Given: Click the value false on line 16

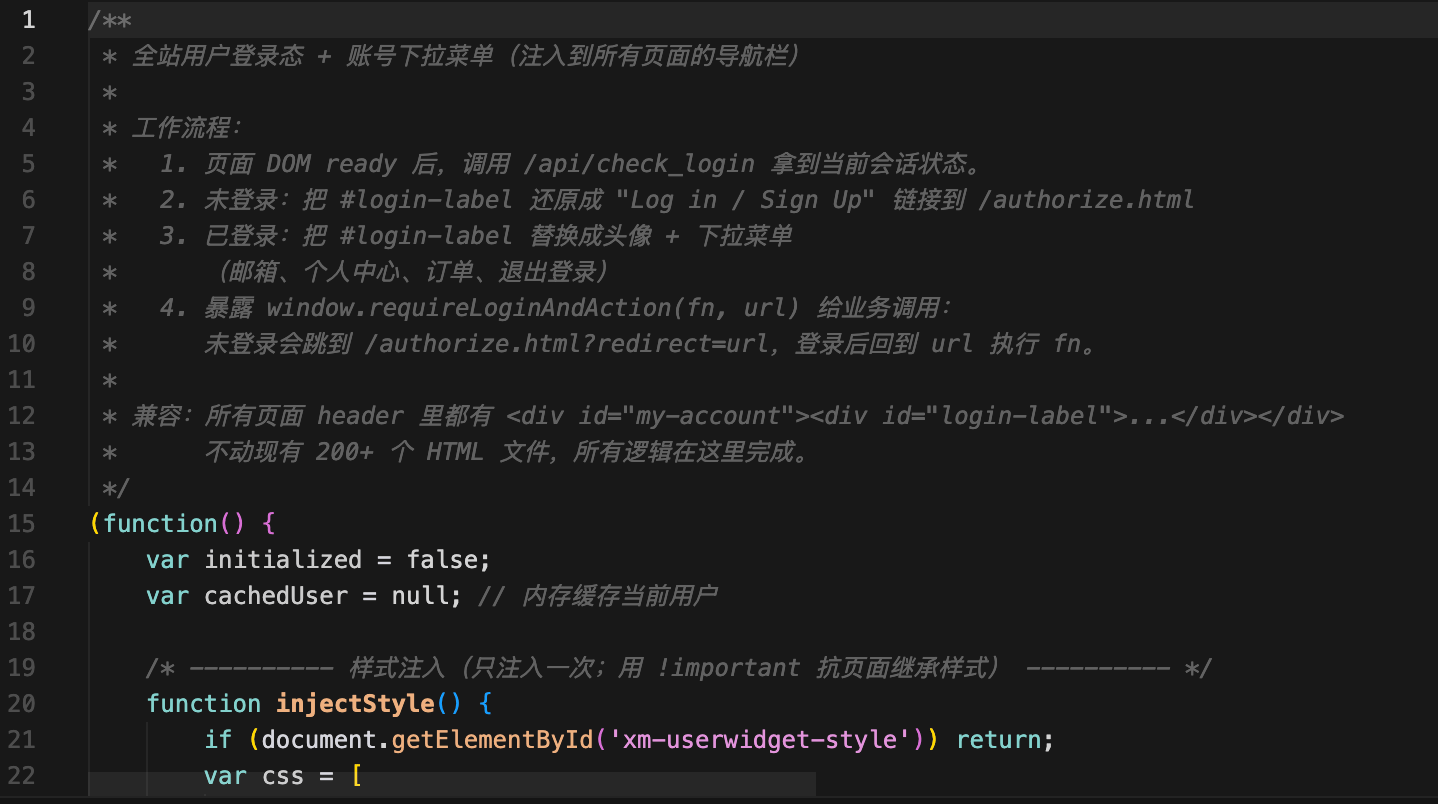Looking at the screenshot, I should click(443, 560).
